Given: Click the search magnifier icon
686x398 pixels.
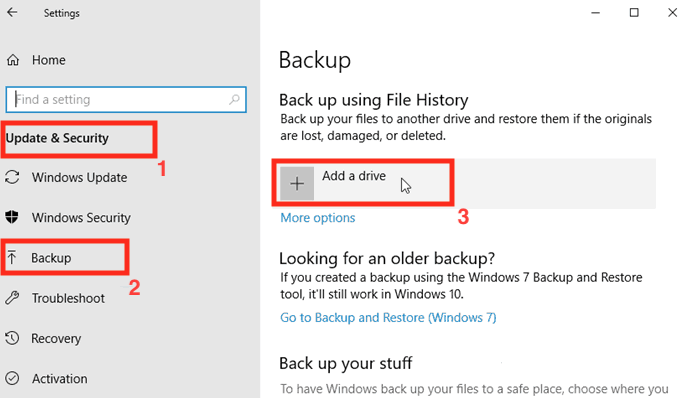Looking at the screenshot, I should click(234, 99).
